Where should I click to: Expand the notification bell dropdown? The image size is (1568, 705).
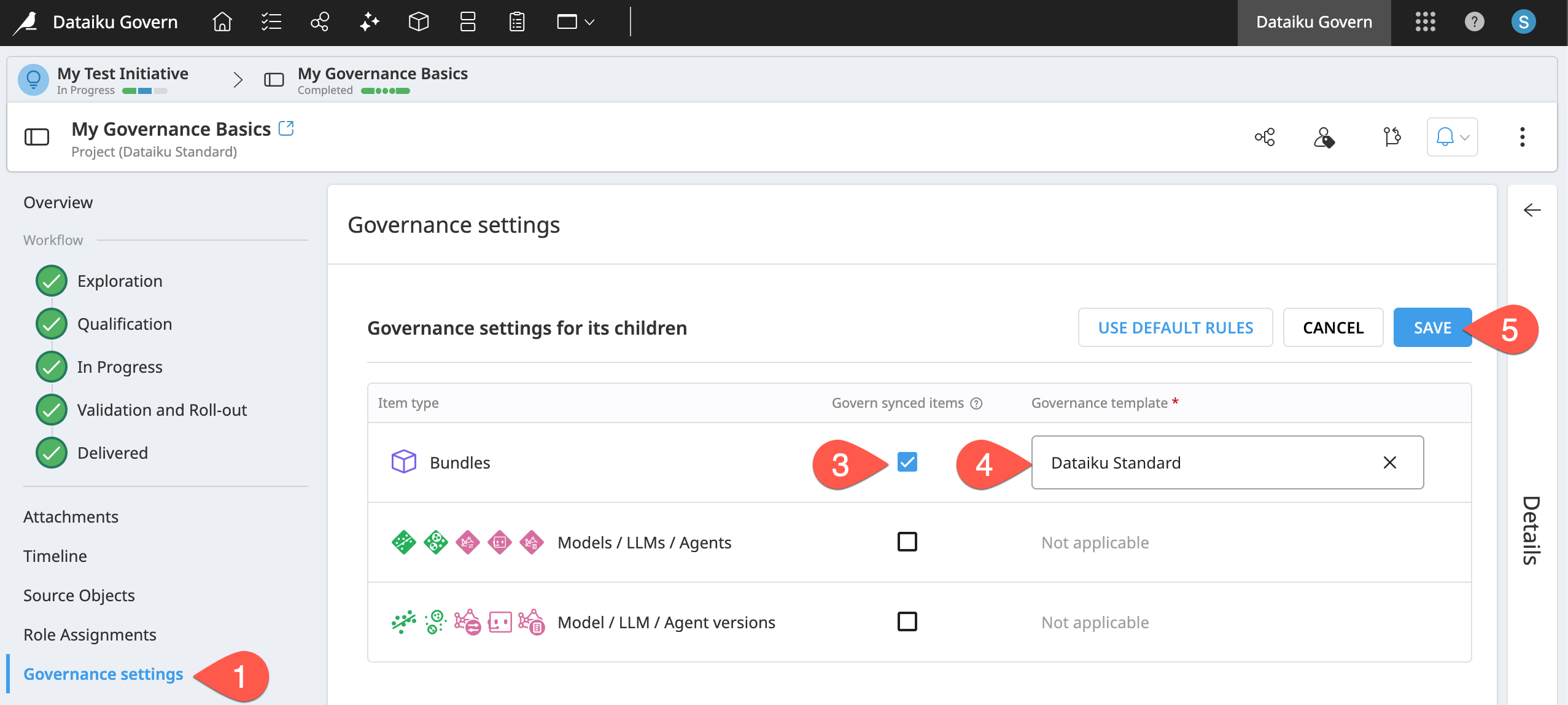click(x=1452, y=137)
